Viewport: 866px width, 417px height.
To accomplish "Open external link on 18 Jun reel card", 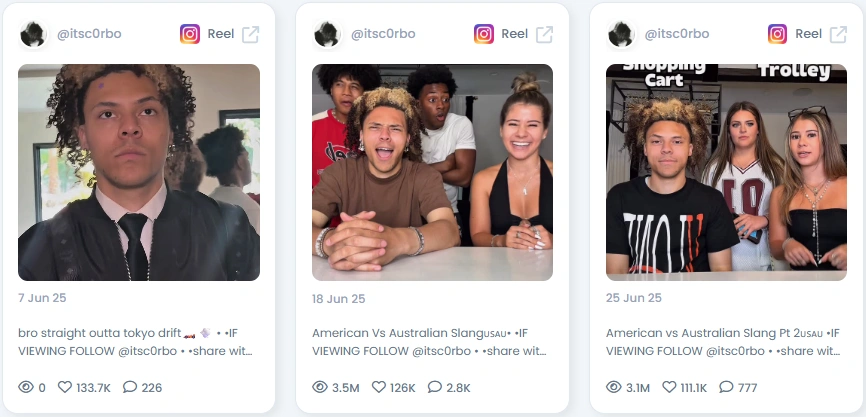I will coord(544,34).
